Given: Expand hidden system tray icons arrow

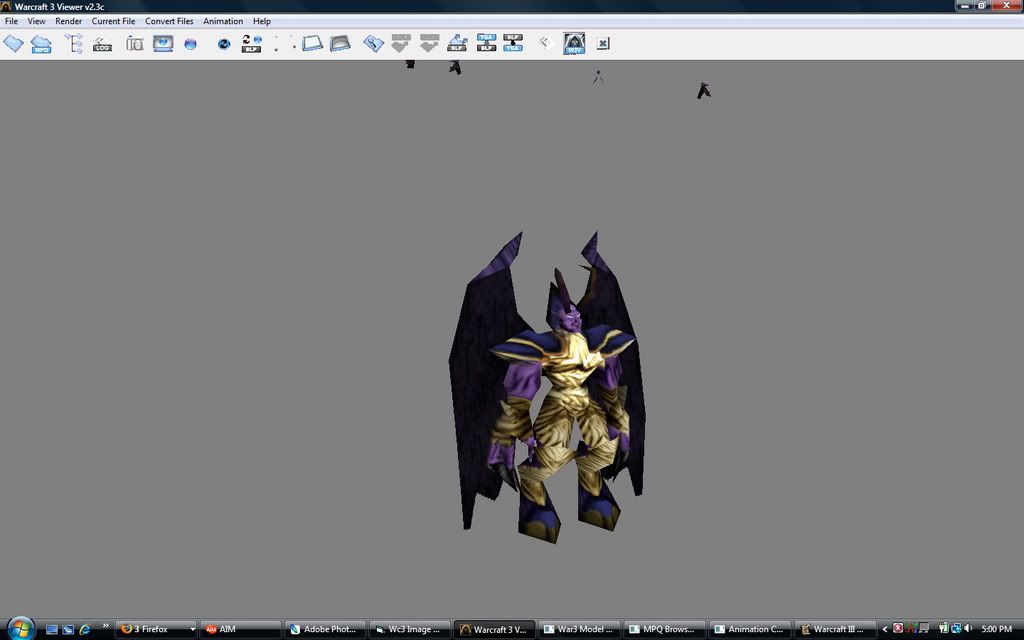Looking at the screenshot, I should [885, 630].
